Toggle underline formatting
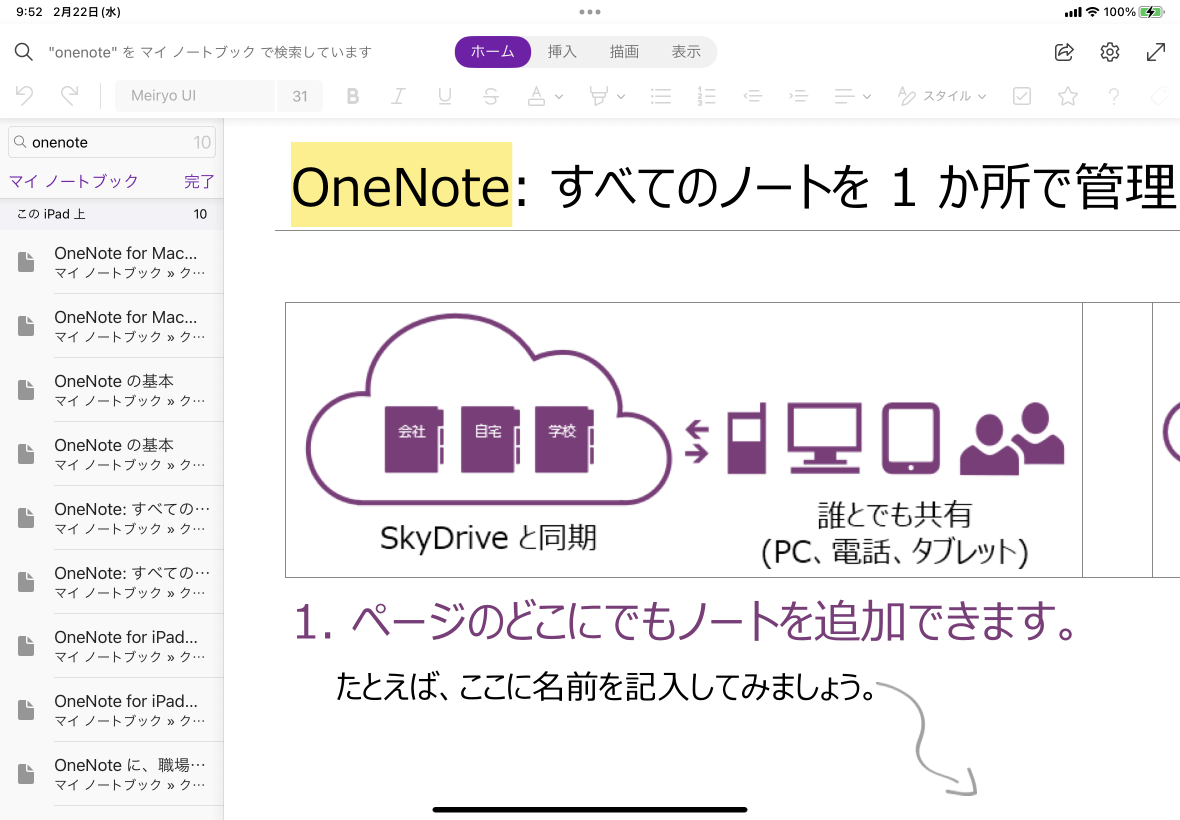This screenshot has height=820, width=1180. tap(445, 96)
